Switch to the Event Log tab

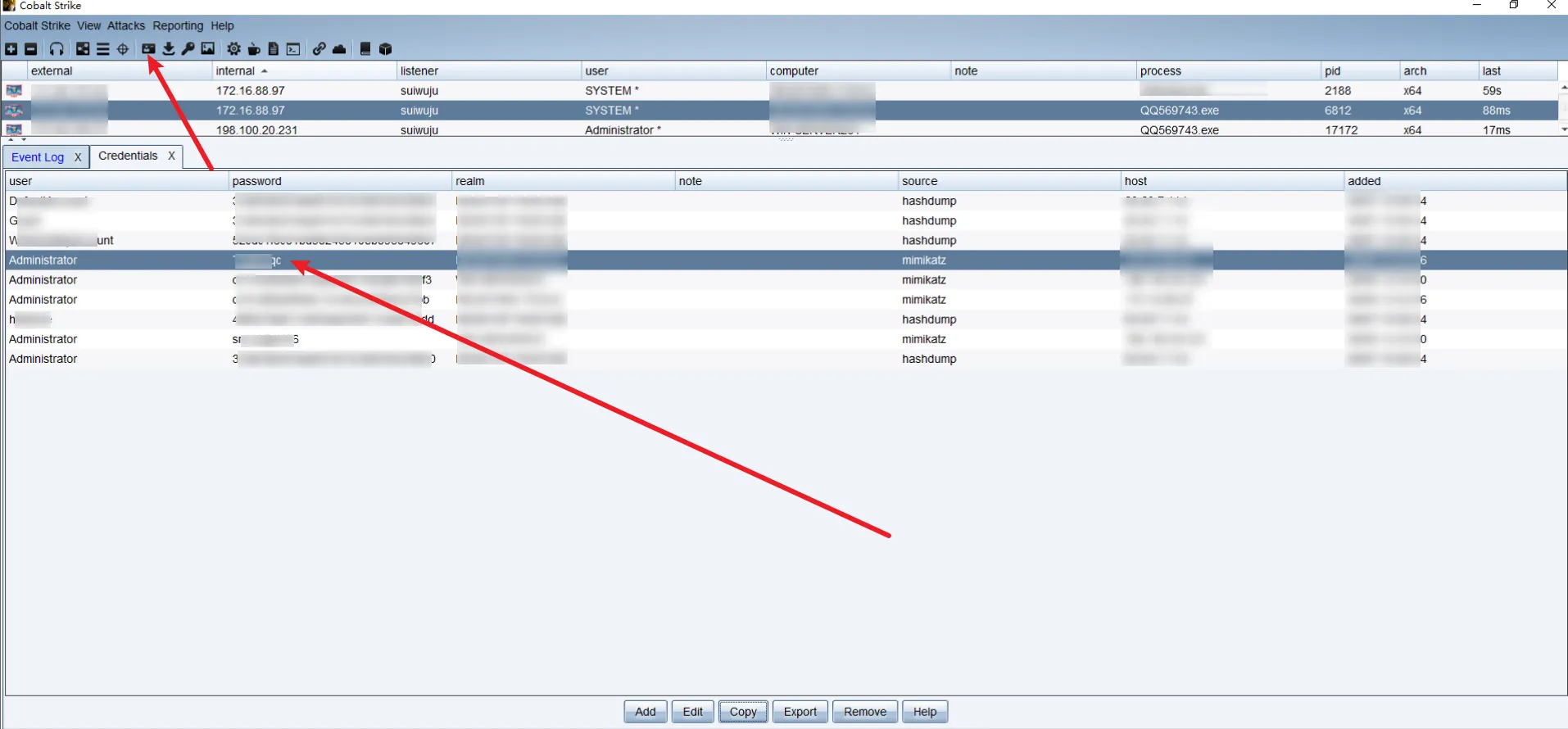coord(38,157)
